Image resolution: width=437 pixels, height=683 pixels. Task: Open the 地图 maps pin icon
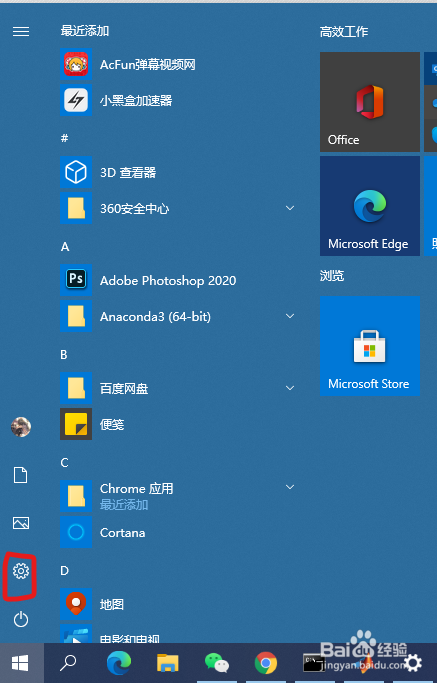pyautogui.click(x=76, y=604)
